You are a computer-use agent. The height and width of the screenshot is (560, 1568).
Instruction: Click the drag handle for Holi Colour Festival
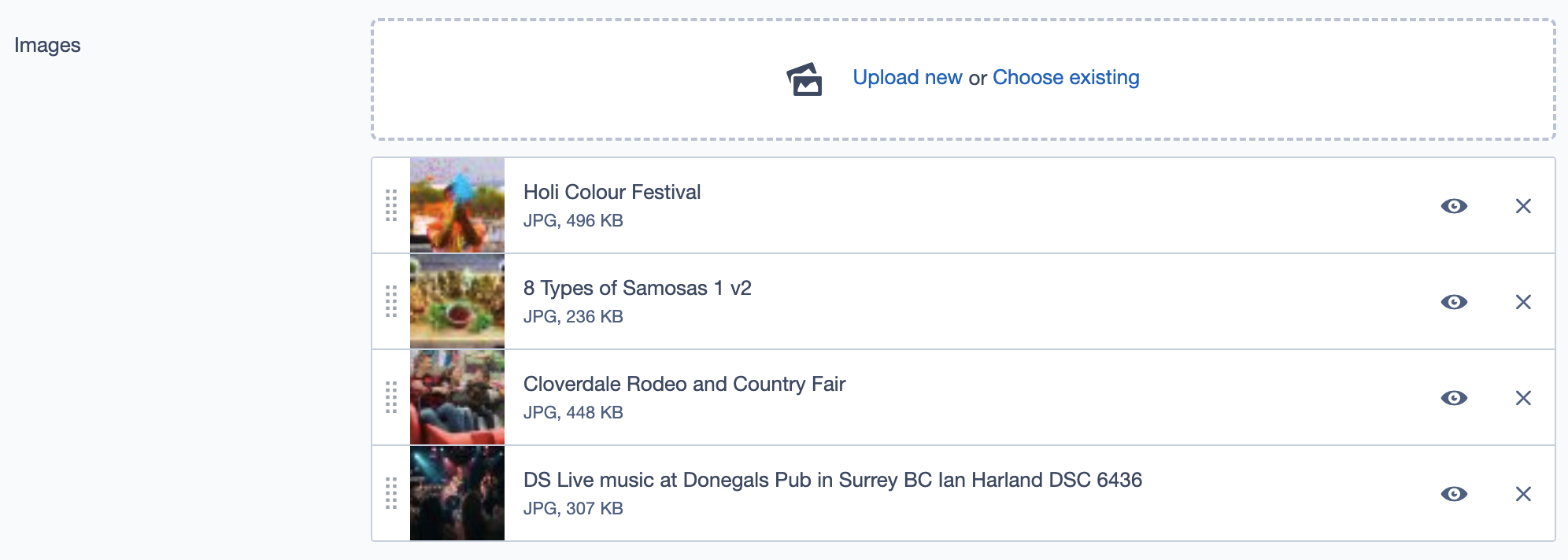click(391, 205)
